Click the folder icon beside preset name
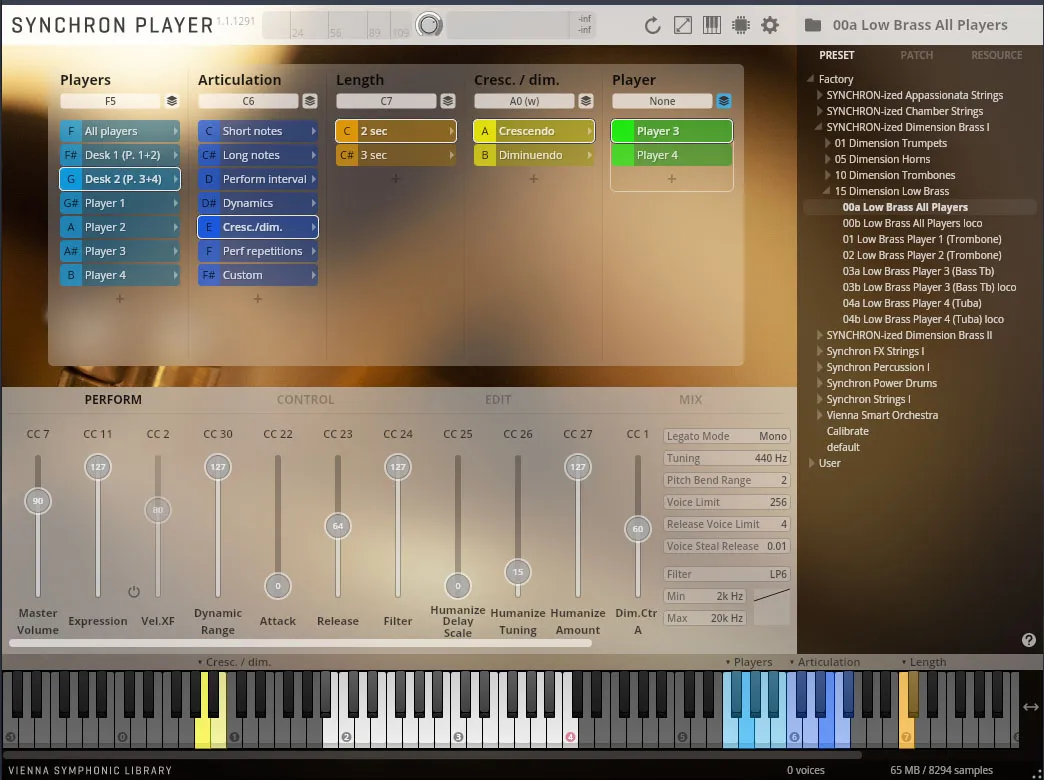Screen dimensions: 1044x780 [x=813, y=26]
